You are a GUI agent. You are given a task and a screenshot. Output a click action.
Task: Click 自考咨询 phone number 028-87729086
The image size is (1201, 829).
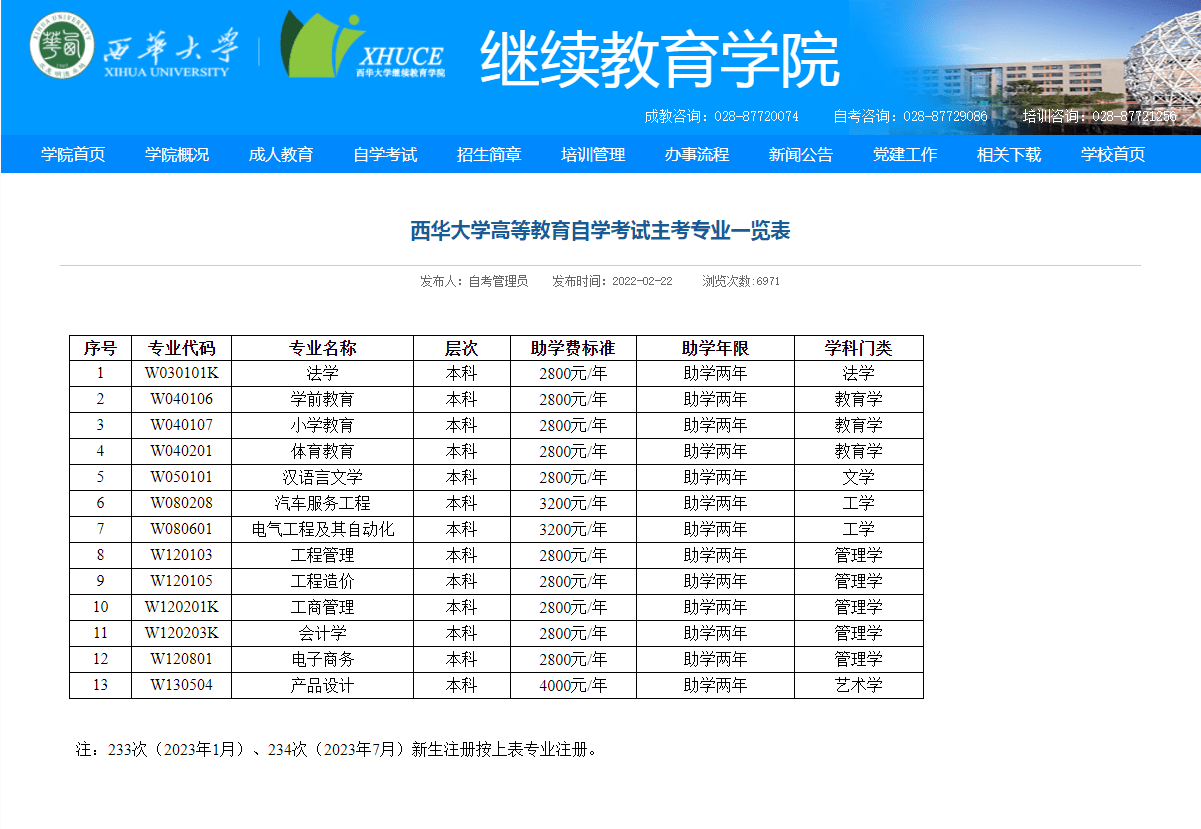pyautogui.click(x=945, y=116)
